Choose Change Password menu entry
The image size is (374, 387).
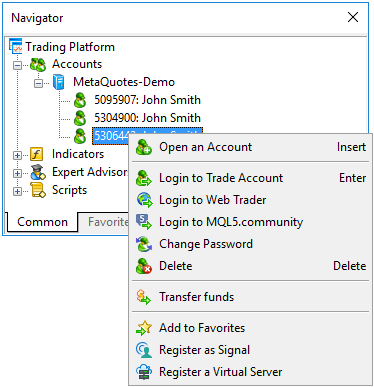250,244
